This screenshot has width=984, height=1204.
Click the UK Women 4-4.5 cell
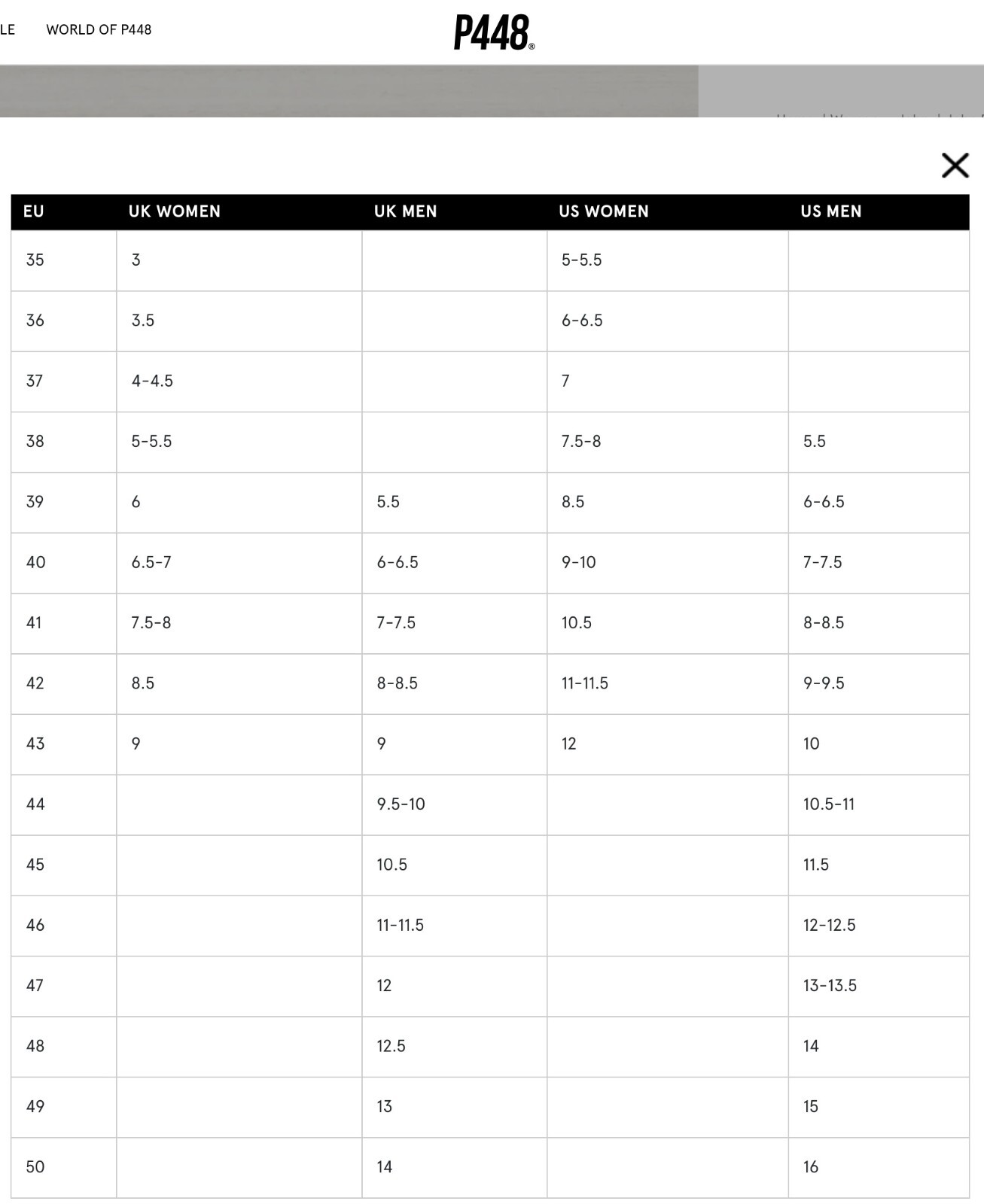click(x=239, y=382)
